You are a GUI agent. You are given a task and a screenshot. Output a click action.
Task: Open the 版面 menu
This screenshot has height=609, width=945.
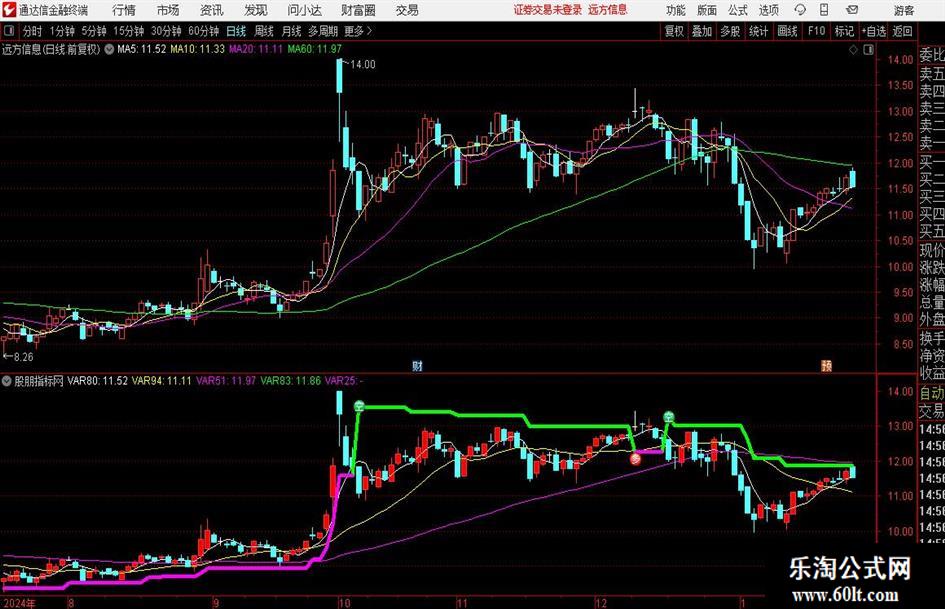pyautogui.click(x=707, y=10)
